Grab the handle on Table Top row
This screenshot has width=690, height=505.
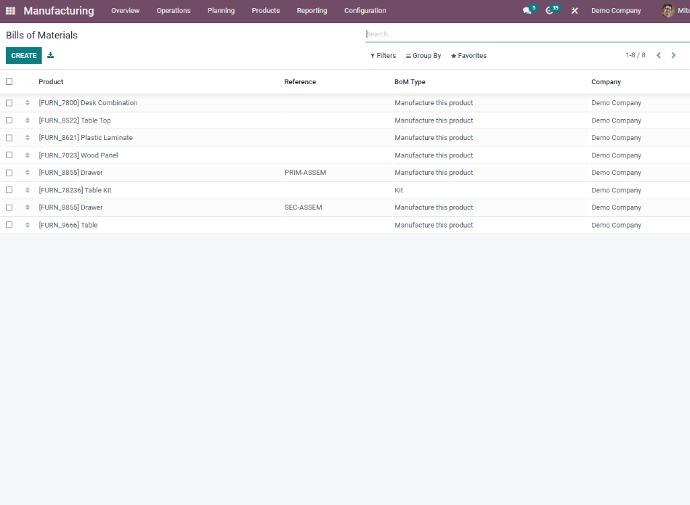(x=27, y=121)
